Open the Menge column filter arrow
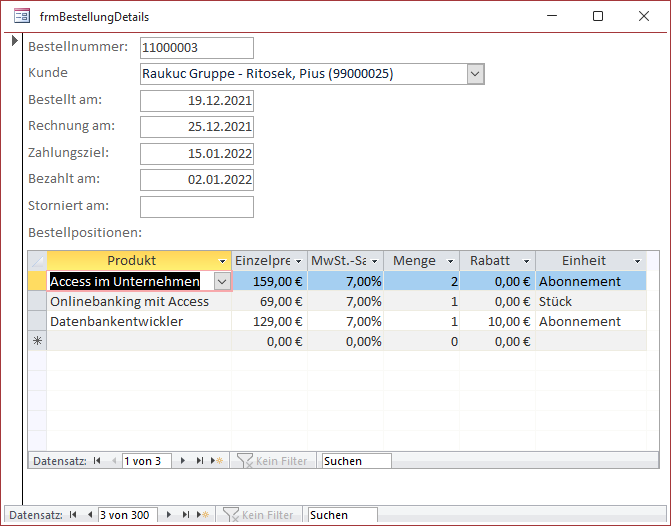This screenshot has height=526, width=671. 450,261
